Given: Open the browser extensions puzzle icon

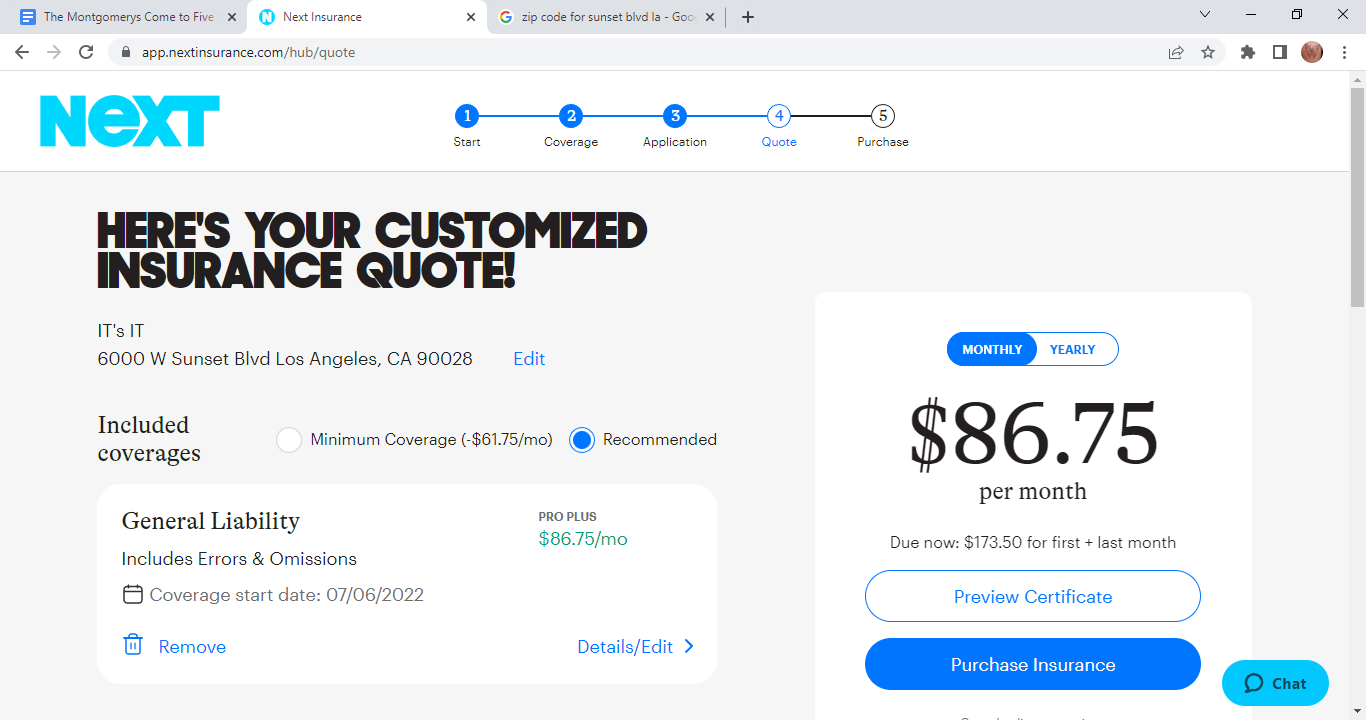Looking at the screenshot, I should click(x=1248, y=52).
